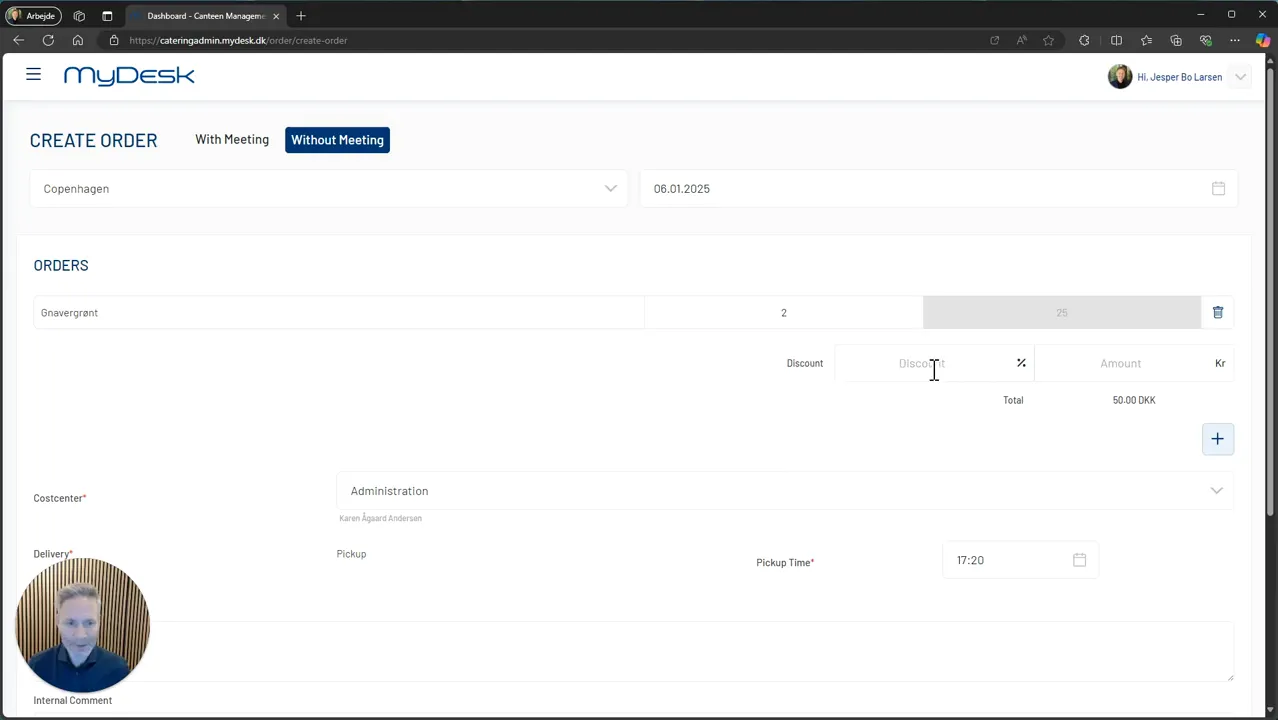The height and width of the screenshot is (720, 1278).
Task: Refresh the browser page
Action: tap(48, 40)
